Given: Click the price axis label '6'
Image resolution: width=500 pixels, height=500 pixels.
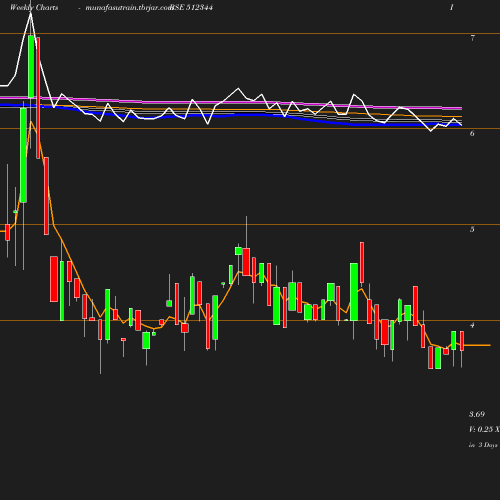Looking at the screenshot, I should click(472, 133).
